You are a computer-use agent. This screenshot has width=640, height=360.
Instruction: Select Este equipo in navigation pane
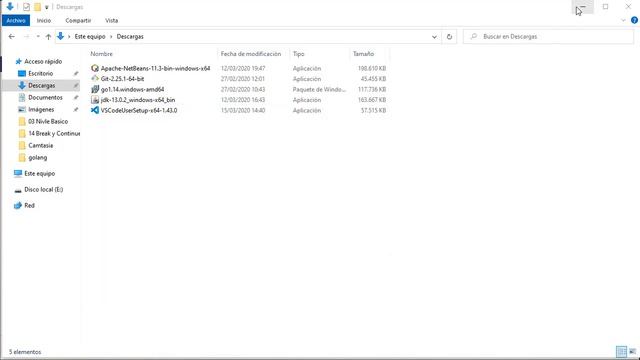39,173
